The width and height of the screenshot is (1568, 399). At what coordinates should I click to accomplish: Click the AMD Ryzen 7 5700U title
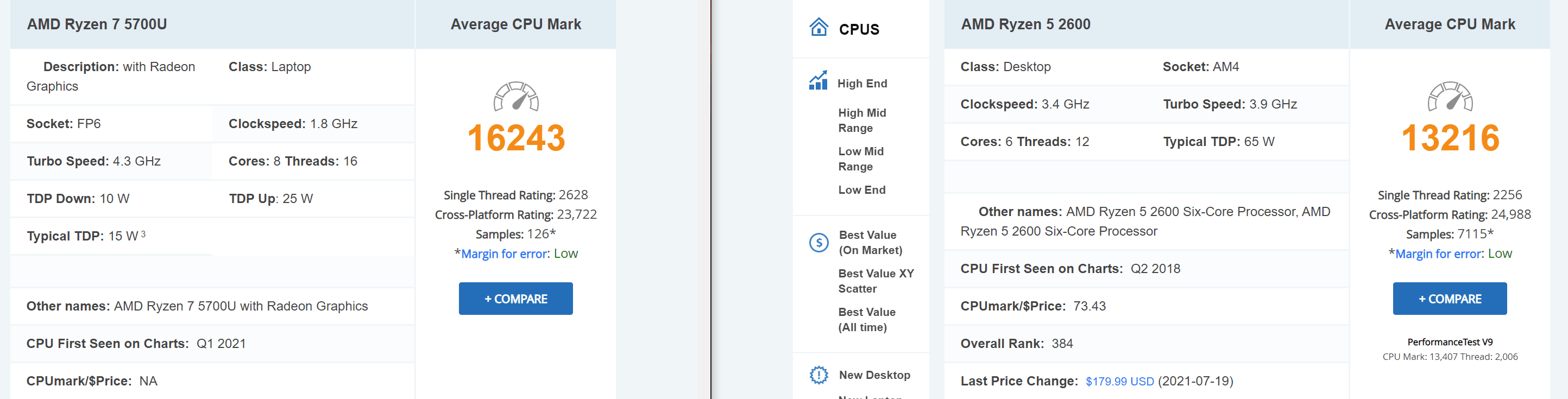pos(97,24)
